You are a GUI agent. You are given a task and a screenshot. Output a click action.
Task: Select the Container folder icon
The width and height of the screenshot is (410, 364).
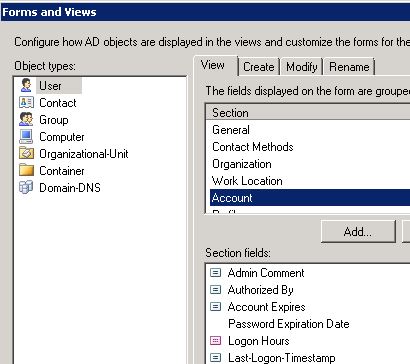(26, 170)
